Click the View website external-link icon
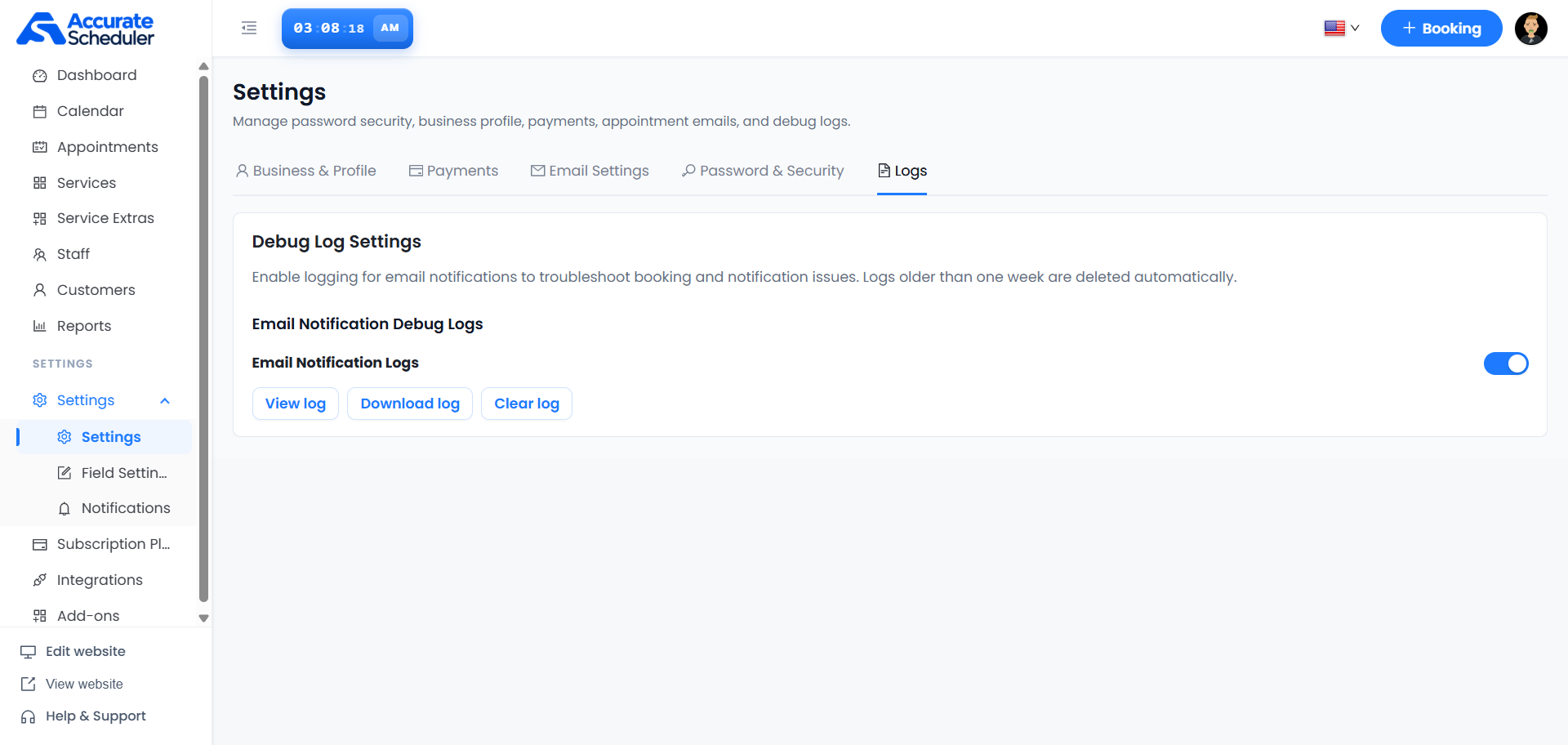This screenshot has height=745, width=1568. [28, 684]
